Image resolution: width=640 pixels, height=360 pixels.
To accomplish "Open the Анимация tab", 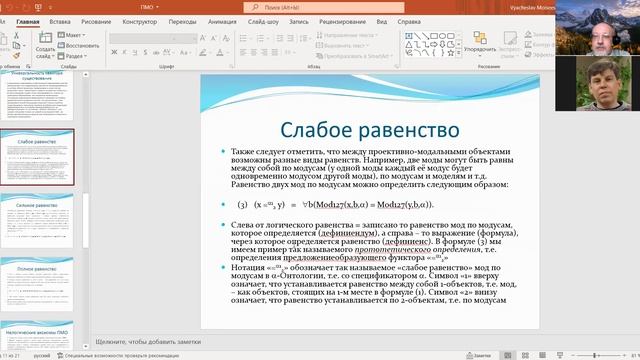I will click(x=222, y=22).
